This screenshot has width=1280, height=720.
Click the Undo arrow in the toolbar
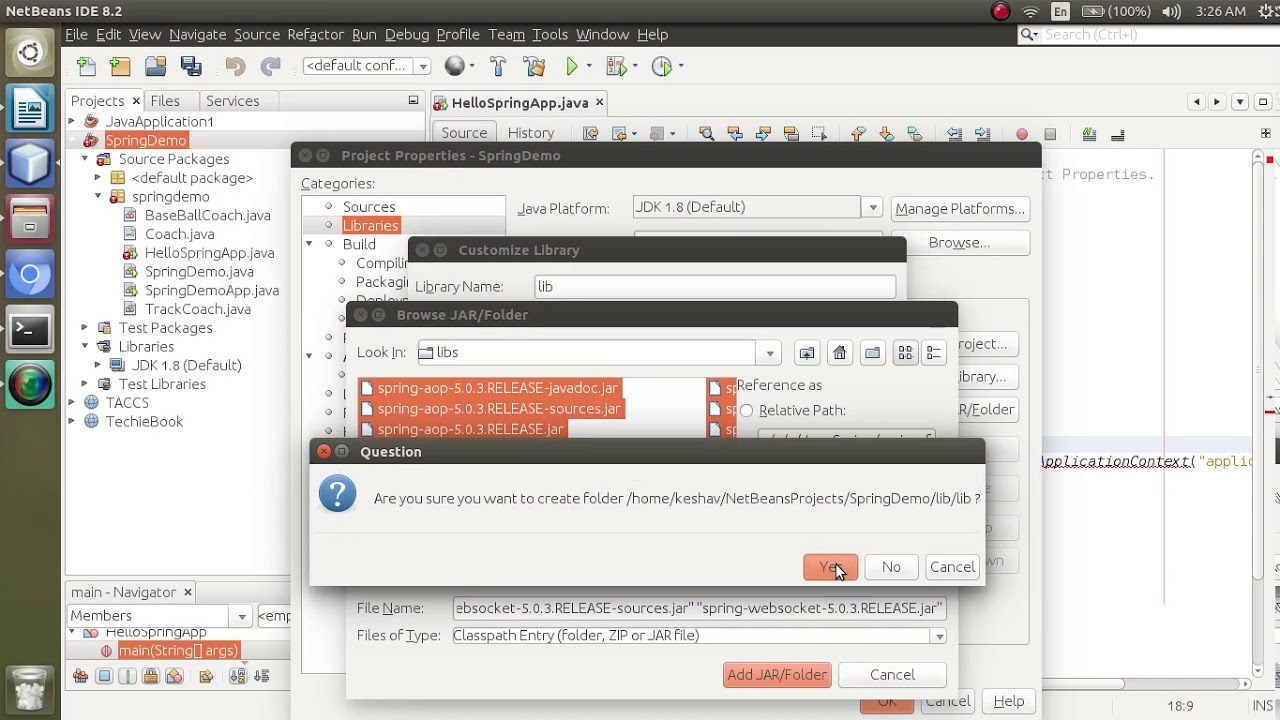click(x=235, y=66)
